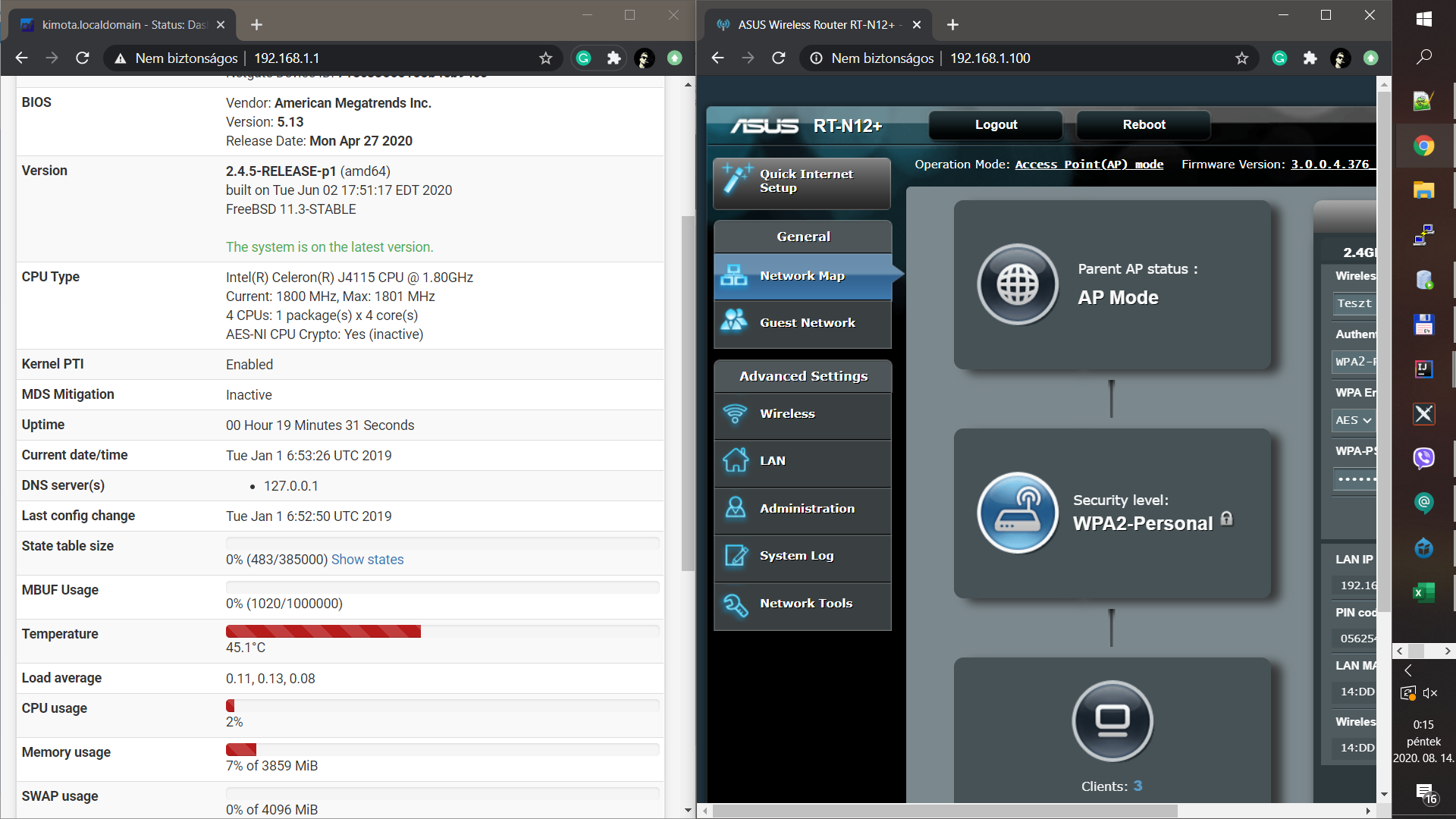Open Wireless advanced settings
Image resolution: width=1456 pixels, height=819 pixels.
tap(802, 414)
